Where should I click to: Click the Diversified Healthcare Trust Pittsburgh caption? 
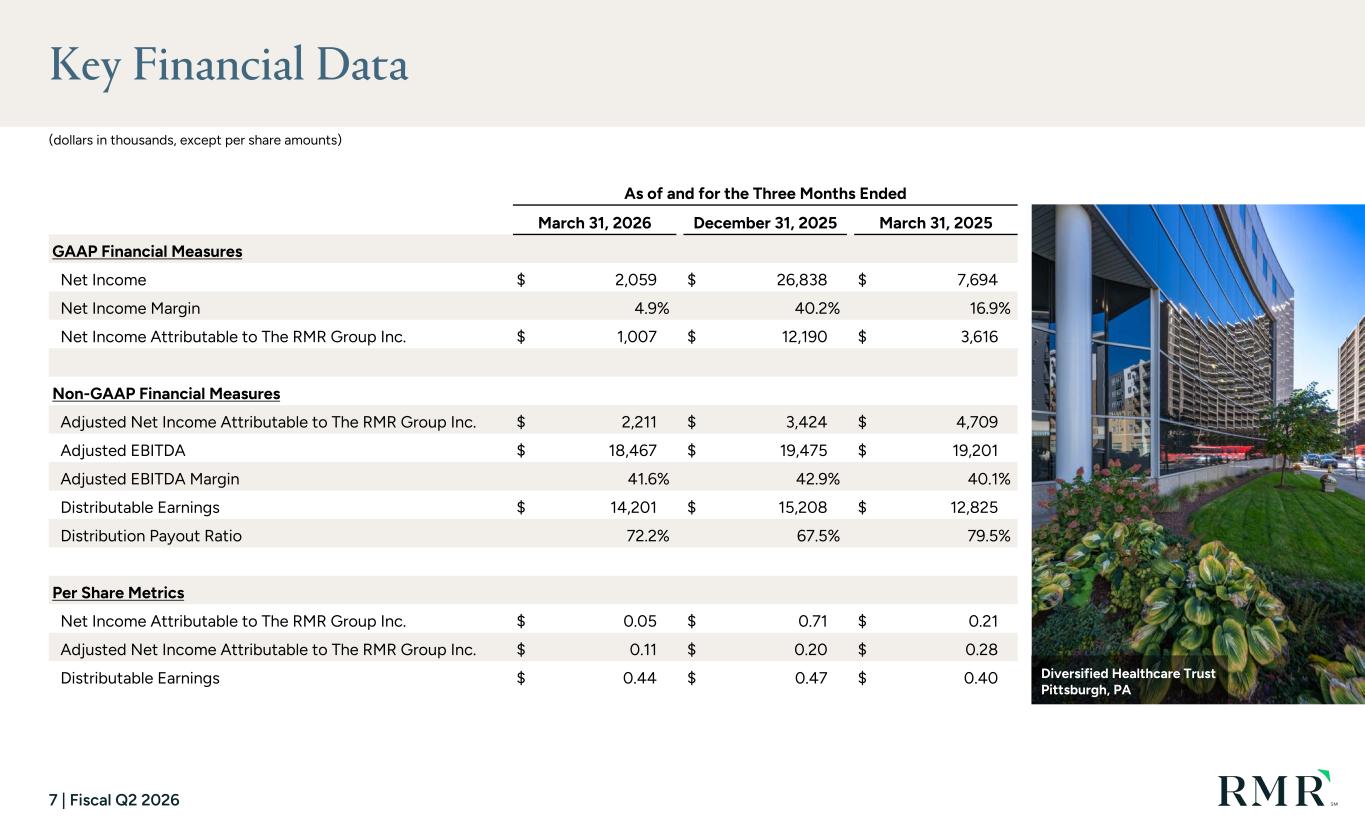1128,682
